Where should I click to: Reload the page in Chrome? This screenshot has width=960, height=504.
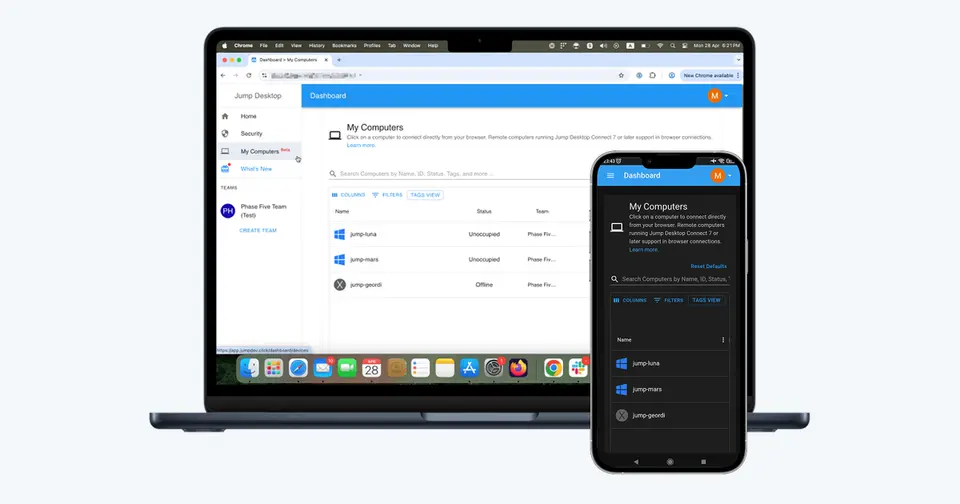tap(249, 75)
